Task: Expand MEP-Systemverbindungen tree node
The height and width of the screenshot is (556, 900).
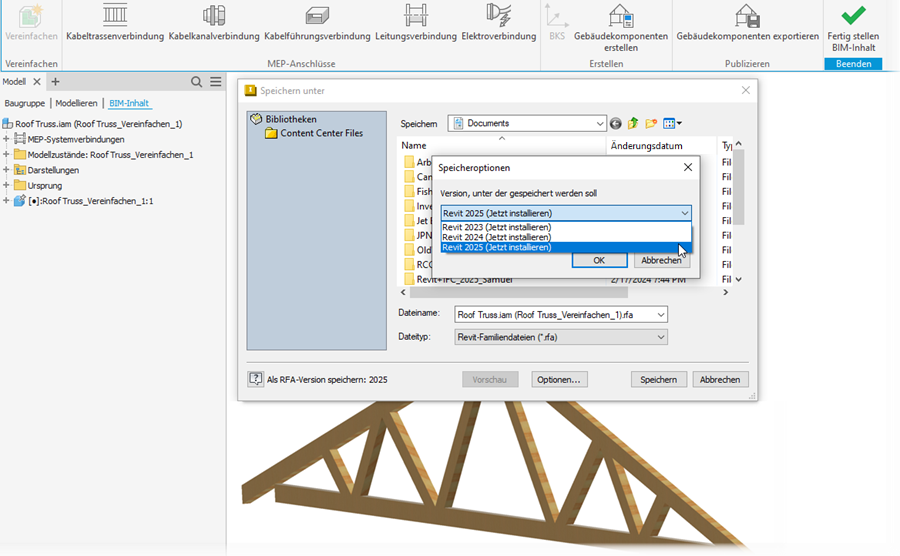Action: point(6,139)
